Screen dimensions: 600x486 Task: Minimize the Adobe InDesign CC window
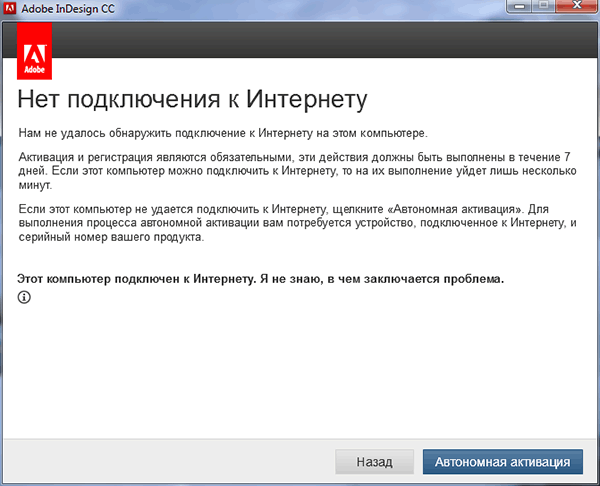(519, 6)
